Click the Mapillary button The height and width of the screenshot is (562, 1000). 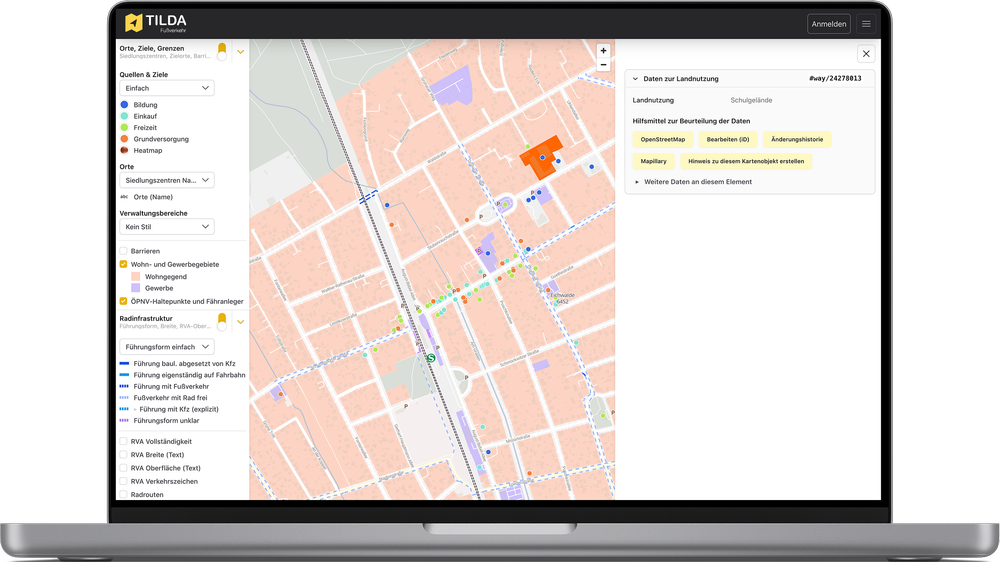(653, 160)
